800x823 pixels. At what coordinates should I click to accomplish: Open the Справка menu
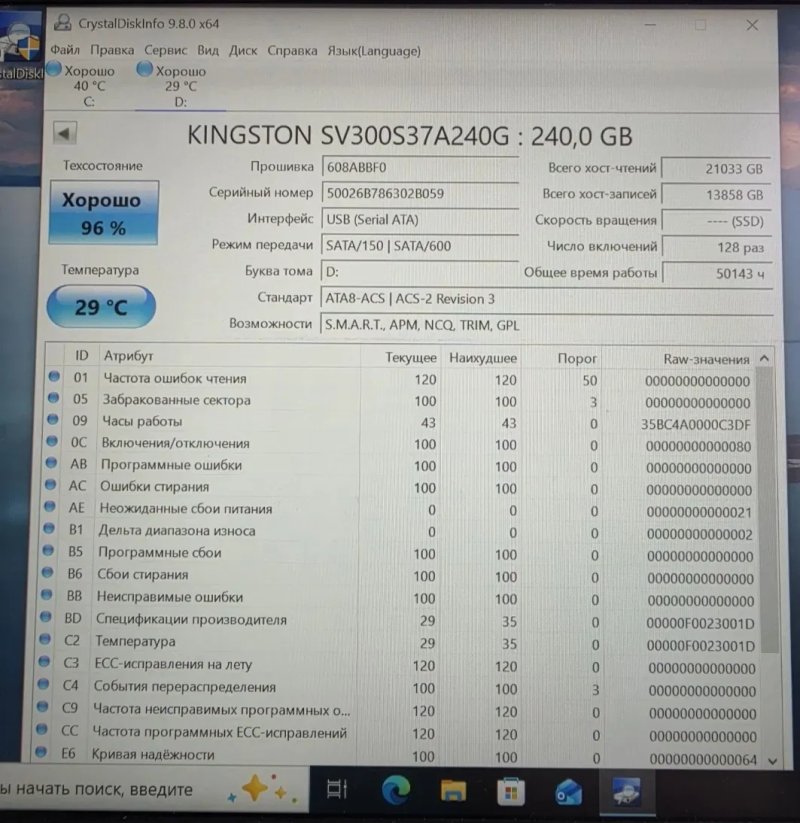pos(292,51)
